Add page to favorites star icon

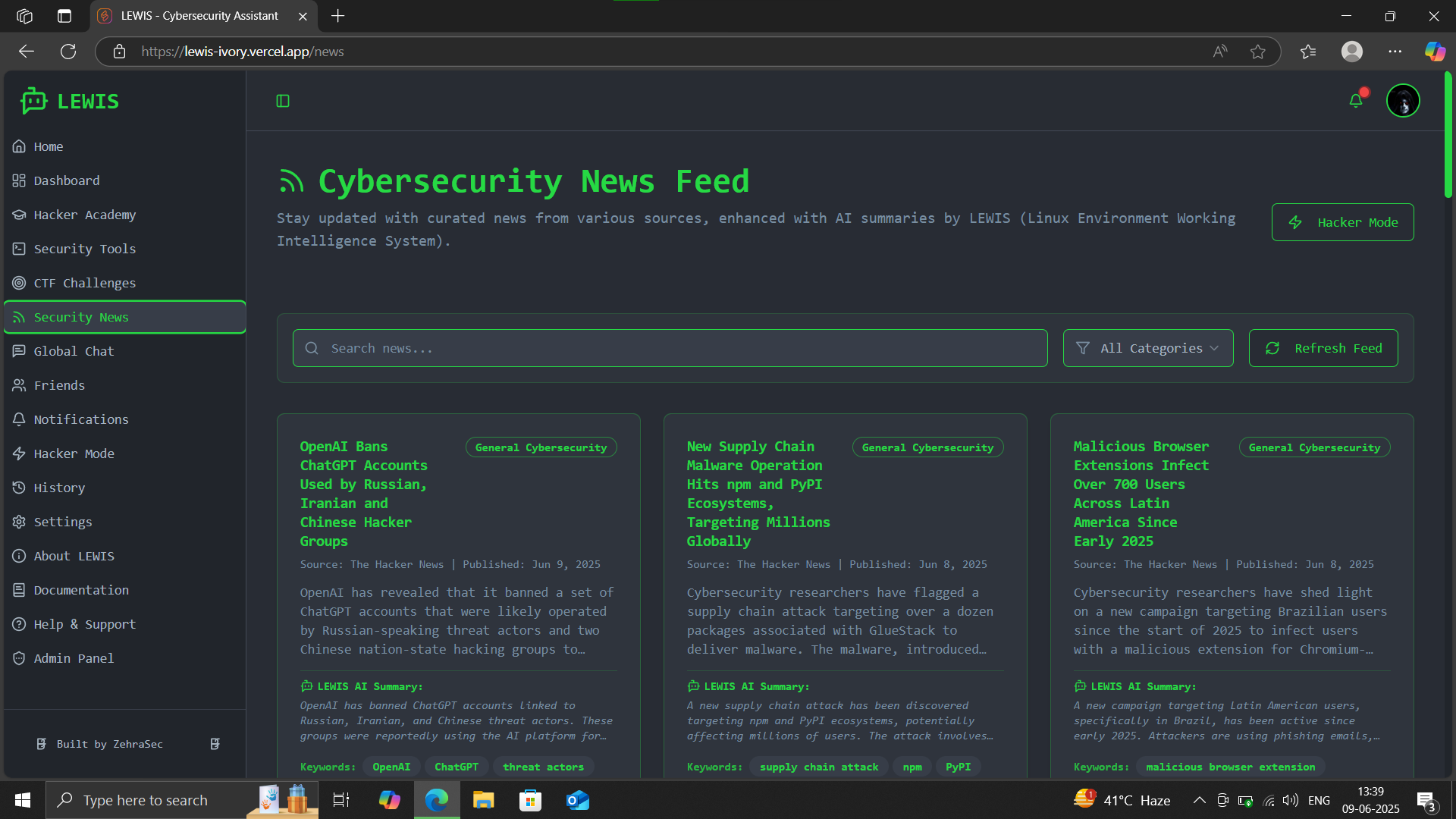click(x=1258, y=52)
